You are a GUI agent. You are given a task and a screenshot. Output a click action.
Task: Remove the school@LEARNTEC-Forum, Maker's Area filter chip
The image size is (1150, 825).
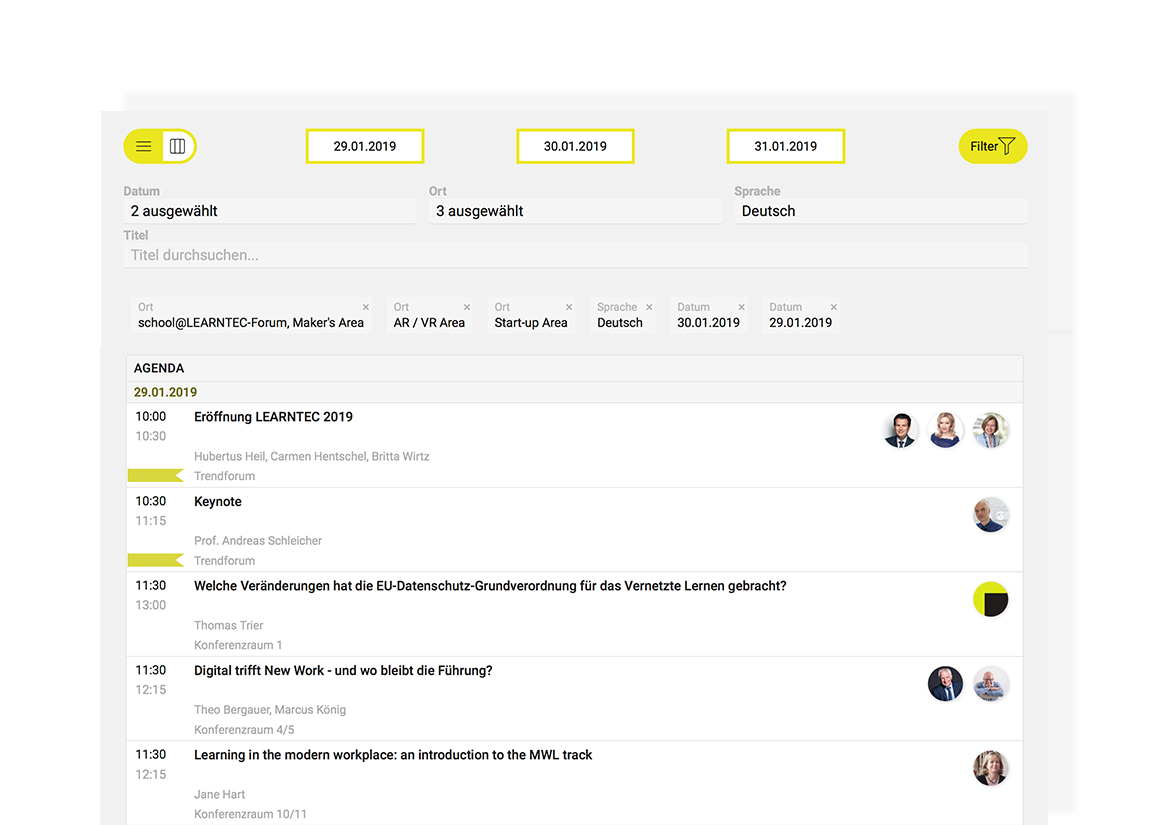pos(365,307)
